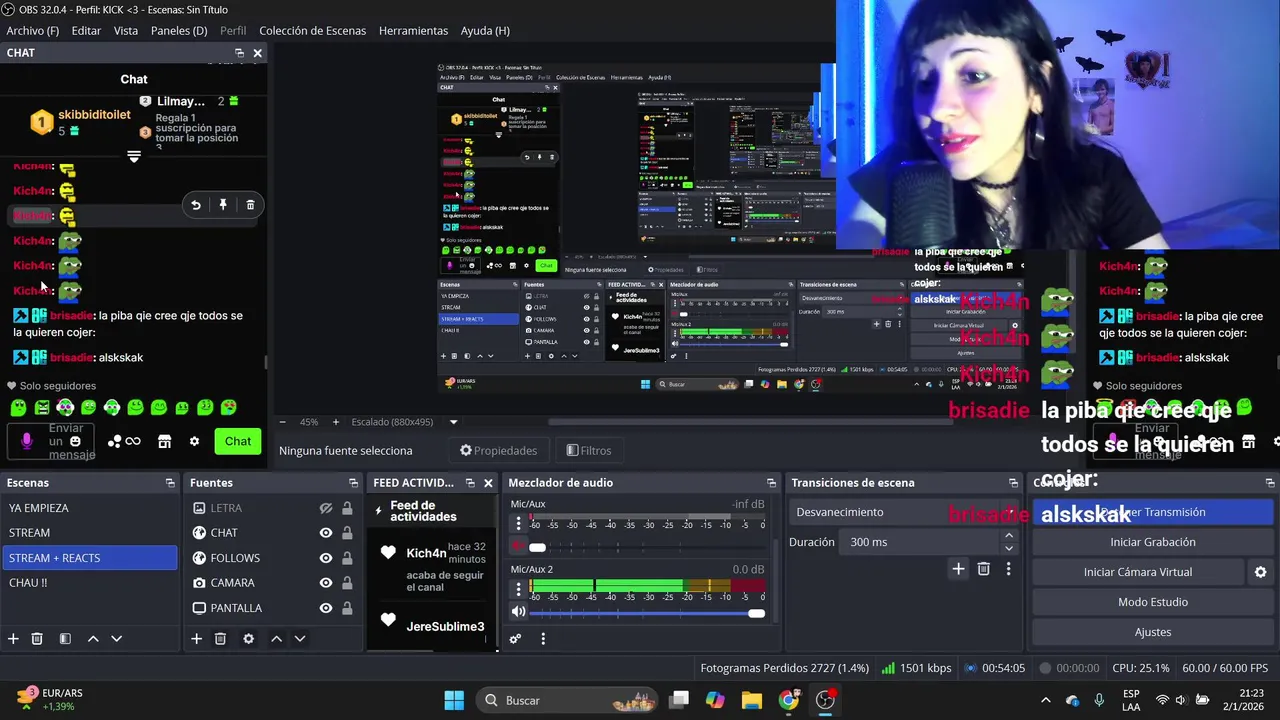Float the Mezclador de audio panel

click(771, 483)
